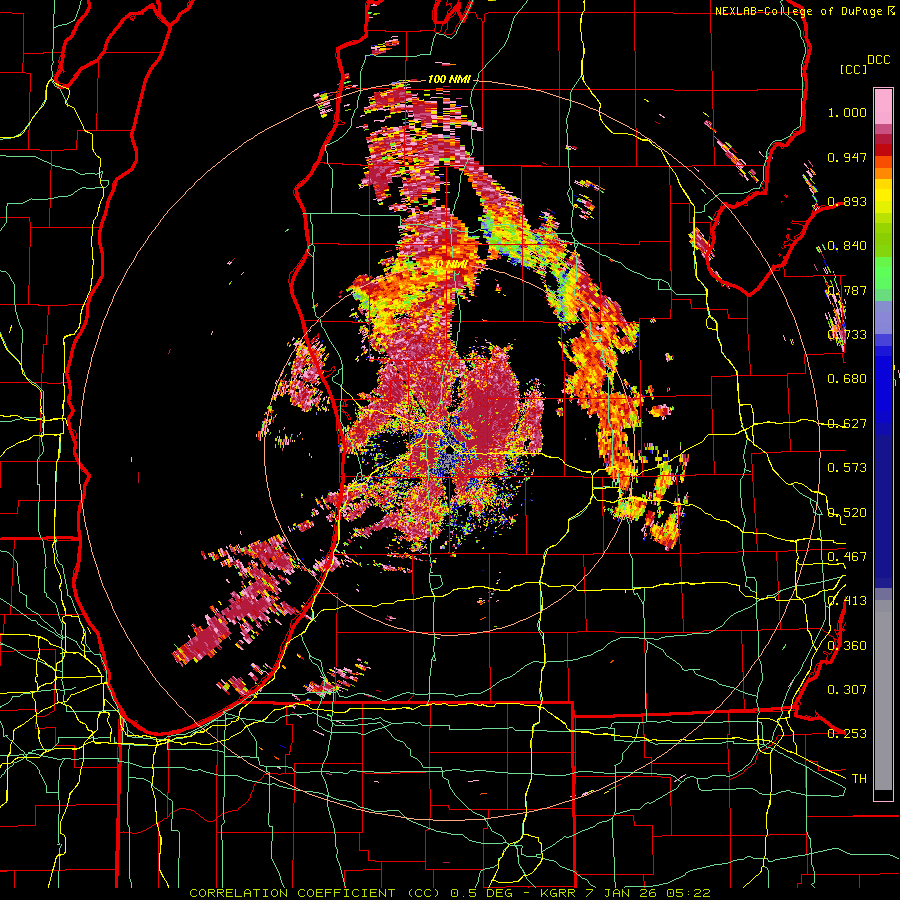Click the 50 NMI range ring label

pos(449,264)
